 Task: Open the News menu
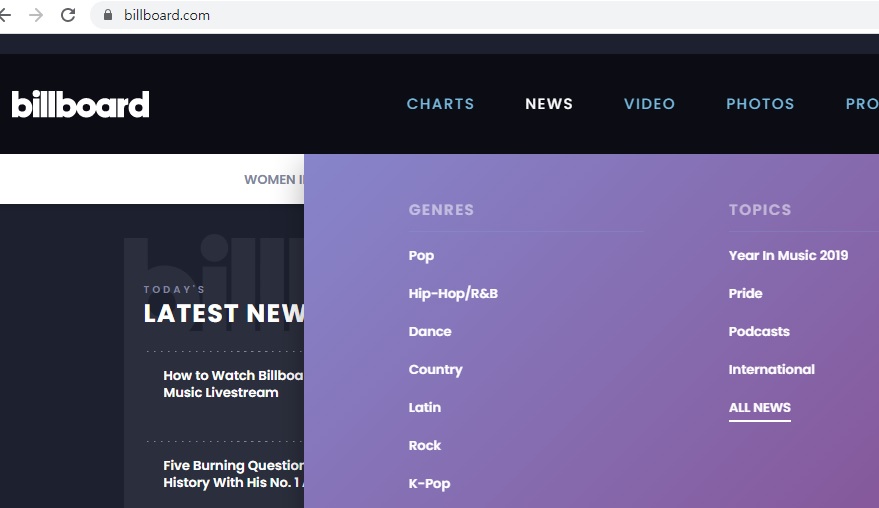pos(549,104)
